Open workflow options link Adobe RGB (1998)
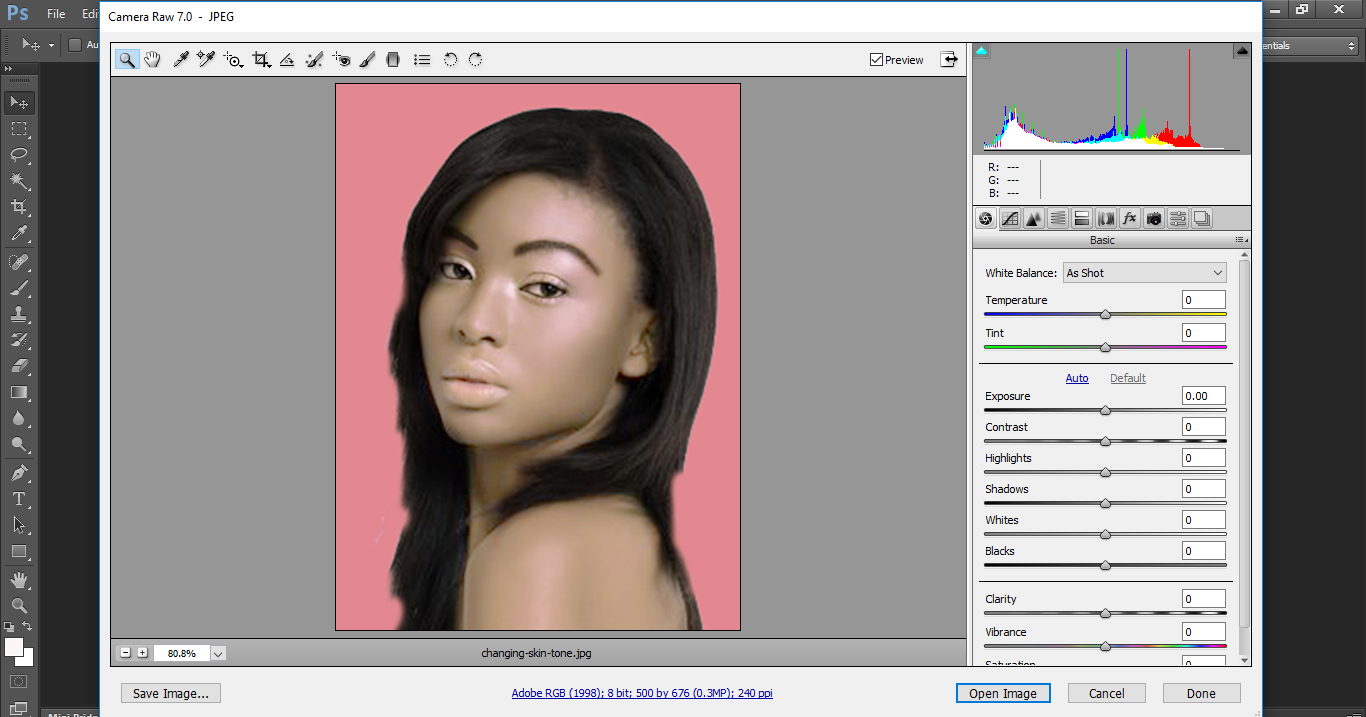 click(x=641, y=693)
